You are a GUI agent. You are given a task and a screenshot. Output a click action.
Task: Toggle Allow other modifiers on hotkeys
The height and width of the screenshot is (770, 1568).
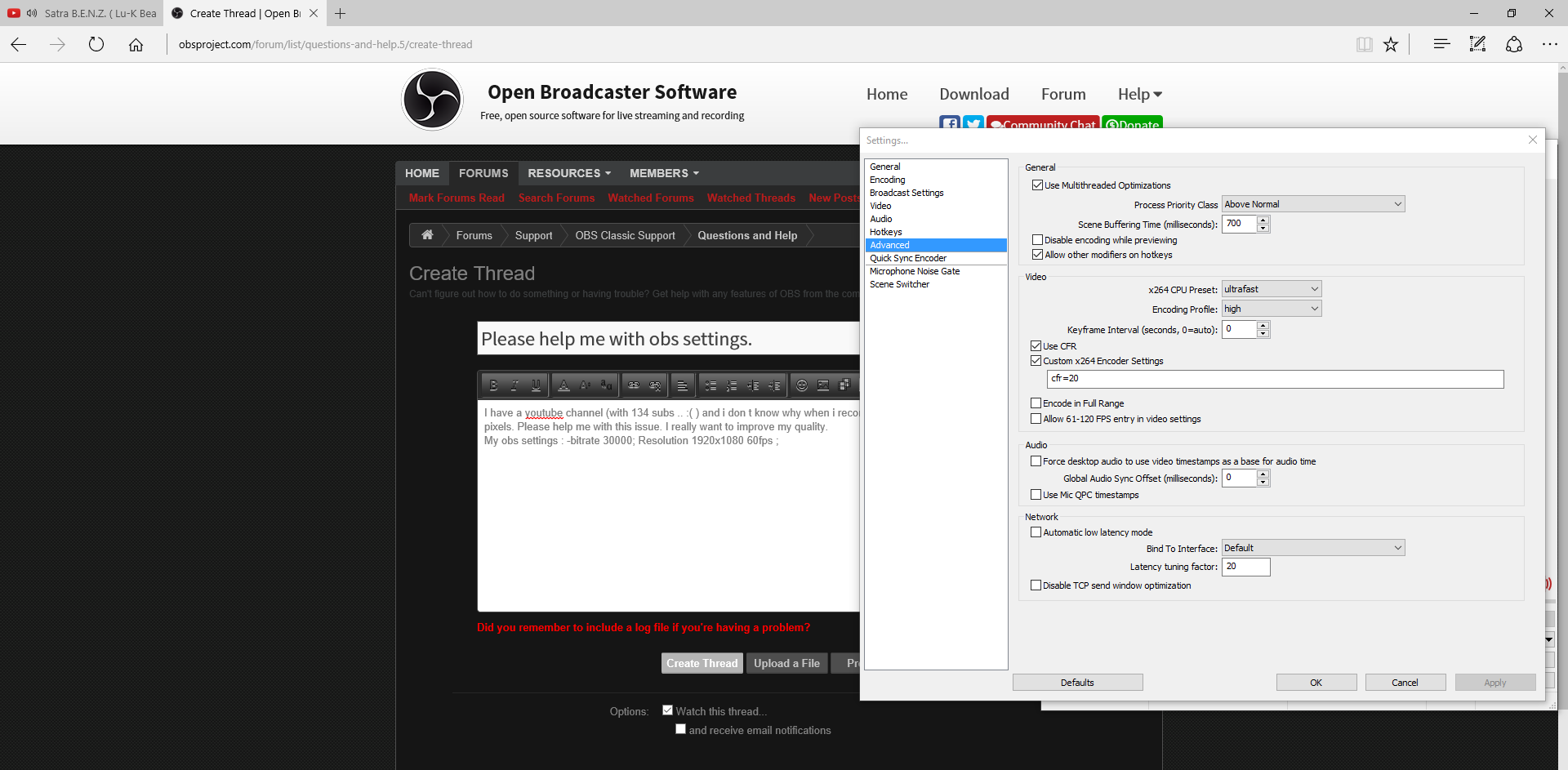[x=1037, y=255]
